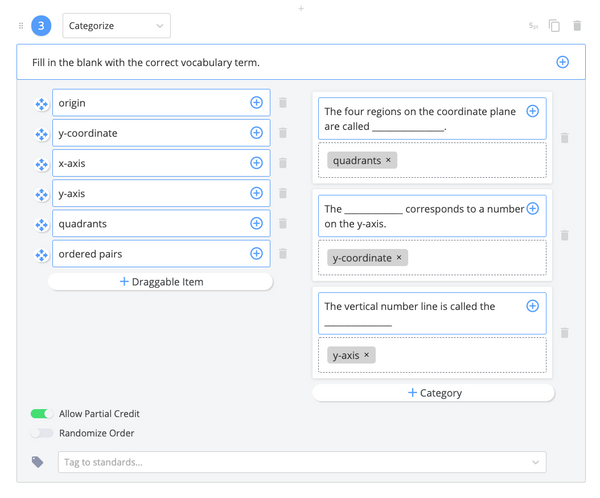Add media to the 'x-axis' item
The width and height of the screenshot is (600, 498).
pos(256,163)
